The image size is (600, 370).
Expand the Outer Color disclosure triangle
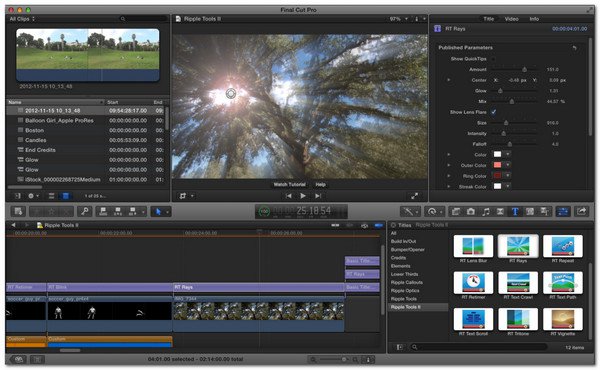(449, 165)
